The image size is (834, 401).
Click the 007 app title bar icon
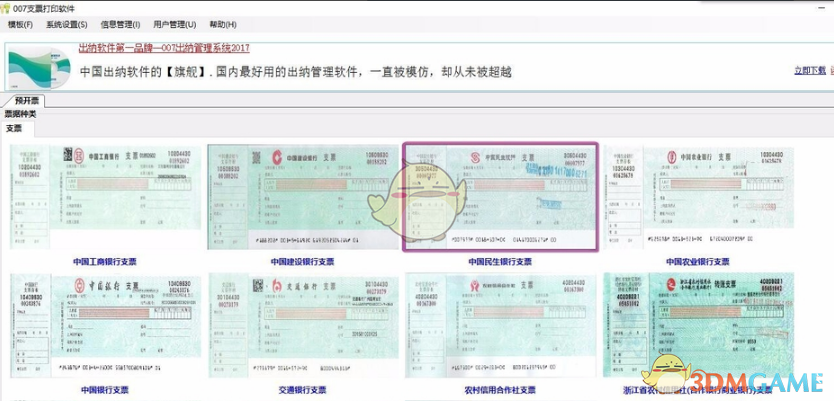[x=5, y=9]
